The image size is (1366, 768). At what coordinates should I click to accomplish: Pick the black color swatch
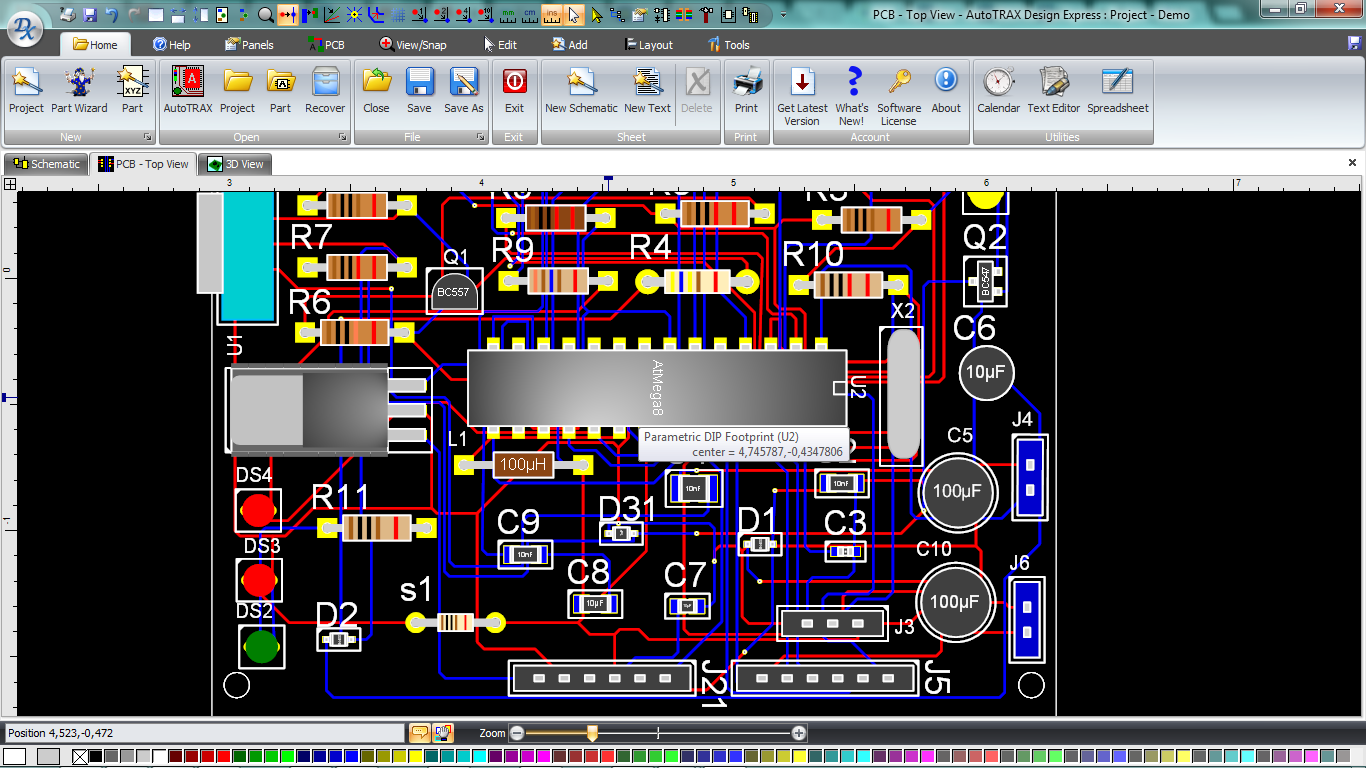click(95, 757)
